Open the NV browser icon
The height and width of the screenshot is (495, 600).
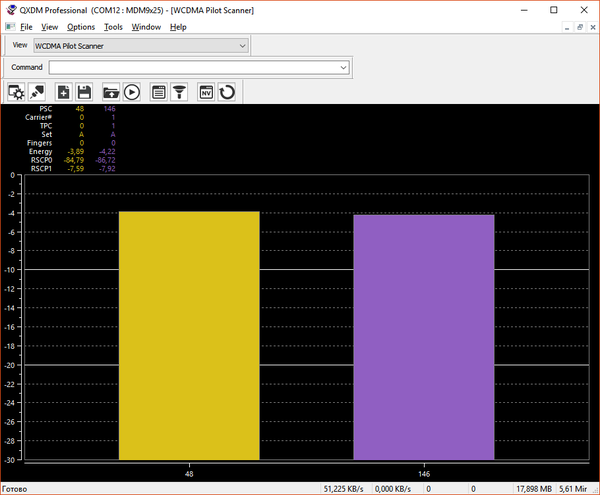206,92
